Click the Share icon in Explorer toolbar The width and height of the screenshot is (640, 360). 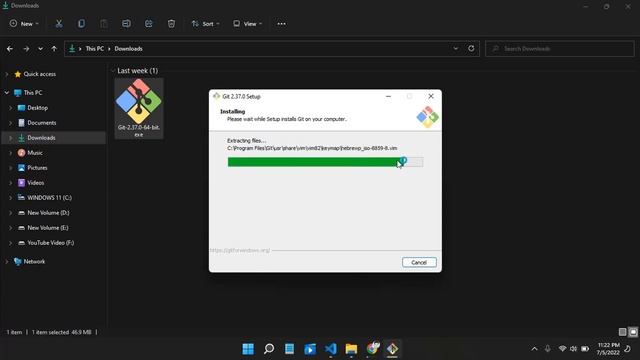(x=149, y=24)
